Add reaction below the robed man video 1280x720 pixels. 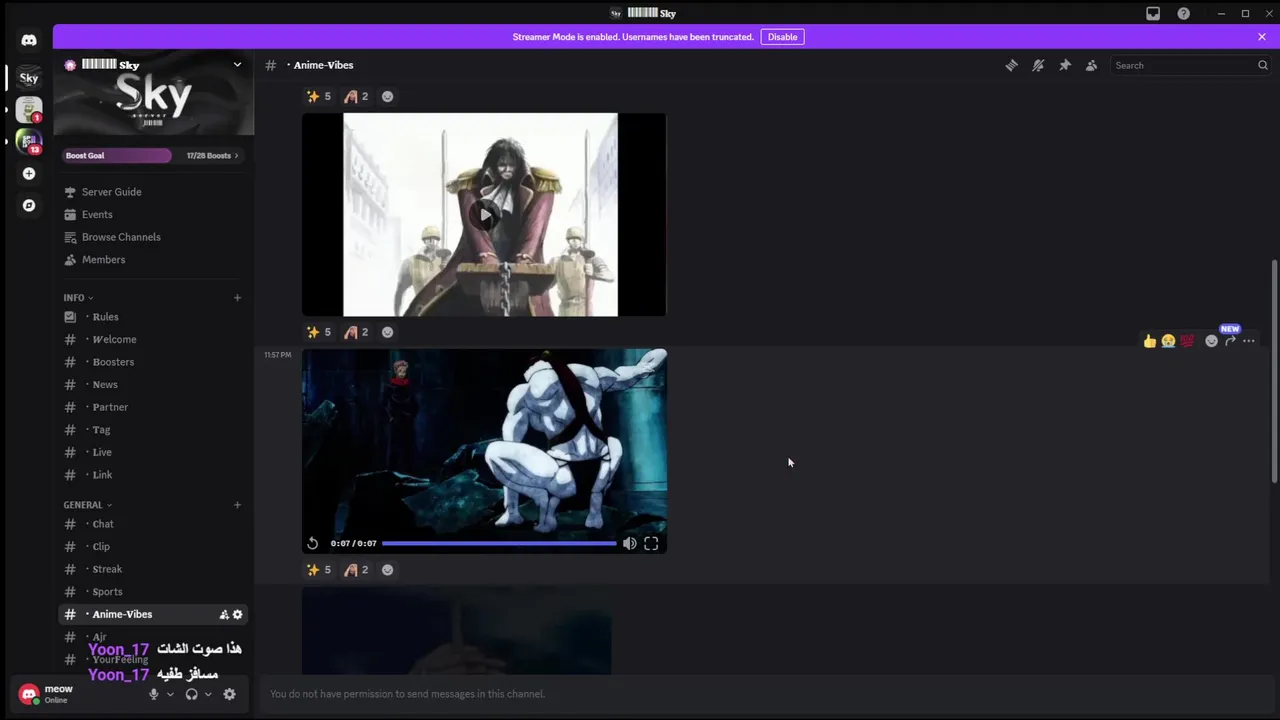click(388, 332)
